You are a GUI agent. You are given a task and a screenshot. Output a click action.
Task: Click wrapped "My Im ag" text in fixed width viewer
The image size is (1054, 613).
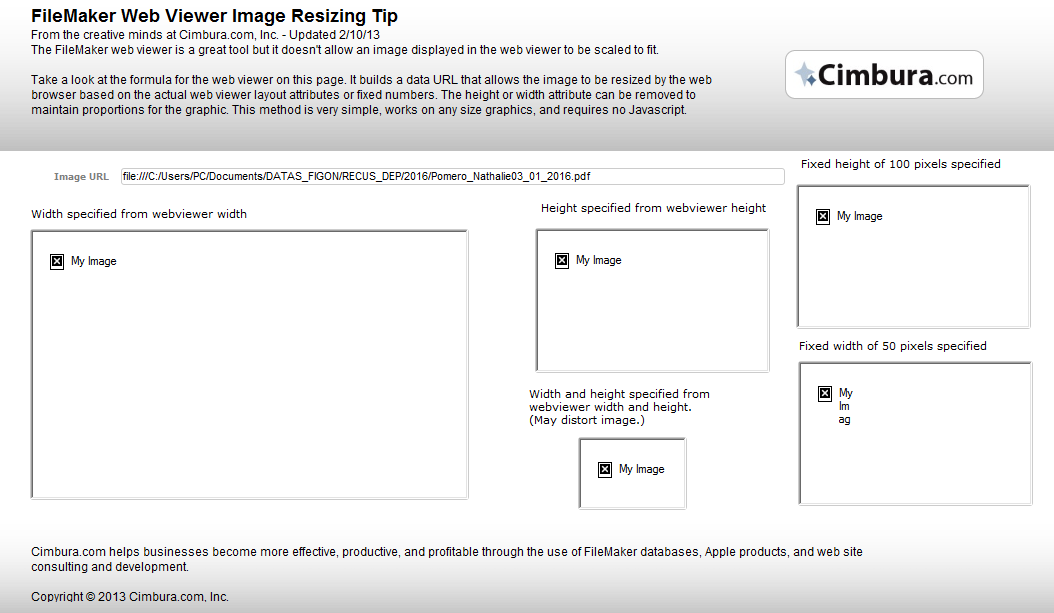click(x=845, y=406)
